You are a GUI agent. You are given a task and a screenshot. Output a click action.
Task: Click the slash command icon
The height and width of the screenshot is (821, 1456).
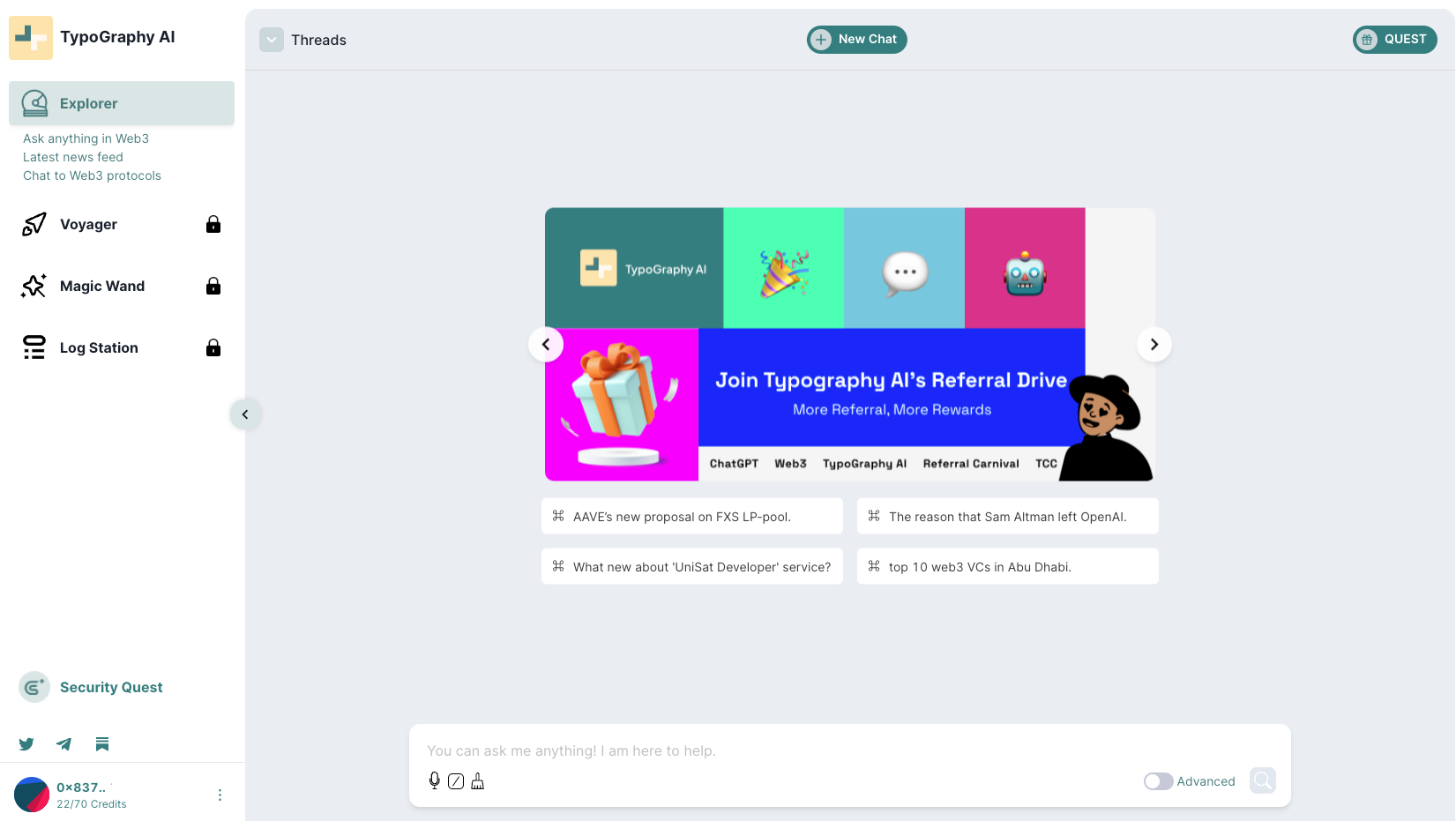coord(456,780)
